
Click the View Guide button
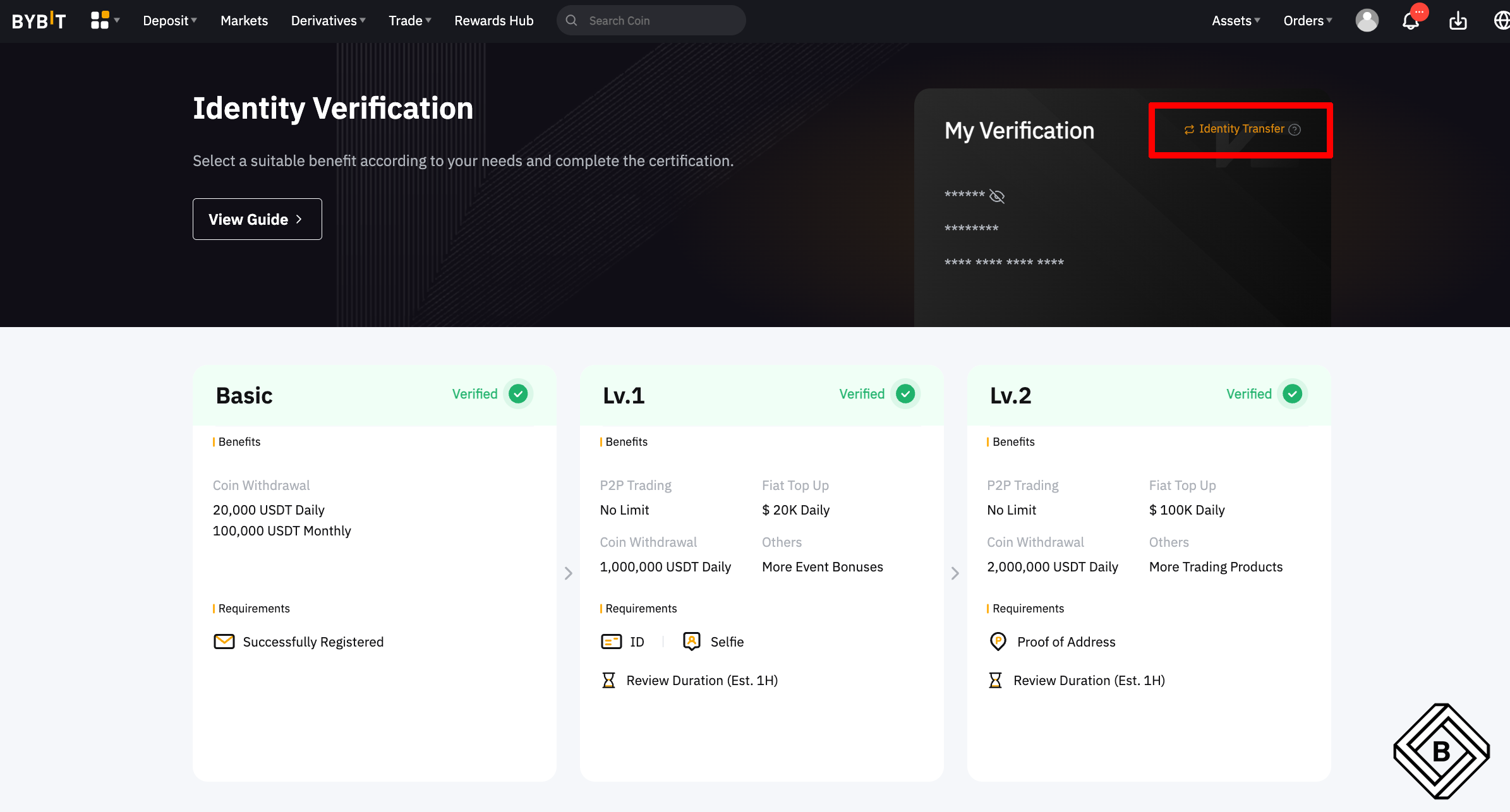[x=257, y=219]
